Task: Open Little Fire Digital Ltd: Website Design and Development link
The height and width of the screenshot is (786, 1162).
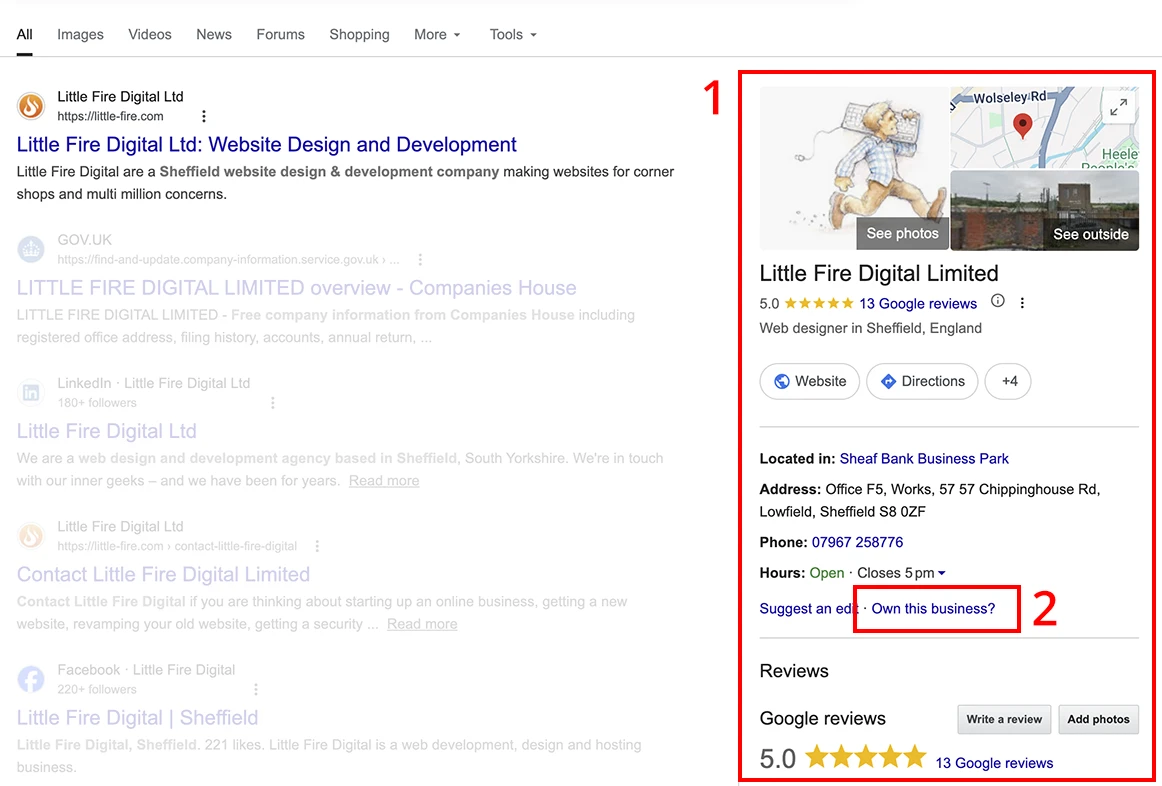Action: (x=267, y=144)
